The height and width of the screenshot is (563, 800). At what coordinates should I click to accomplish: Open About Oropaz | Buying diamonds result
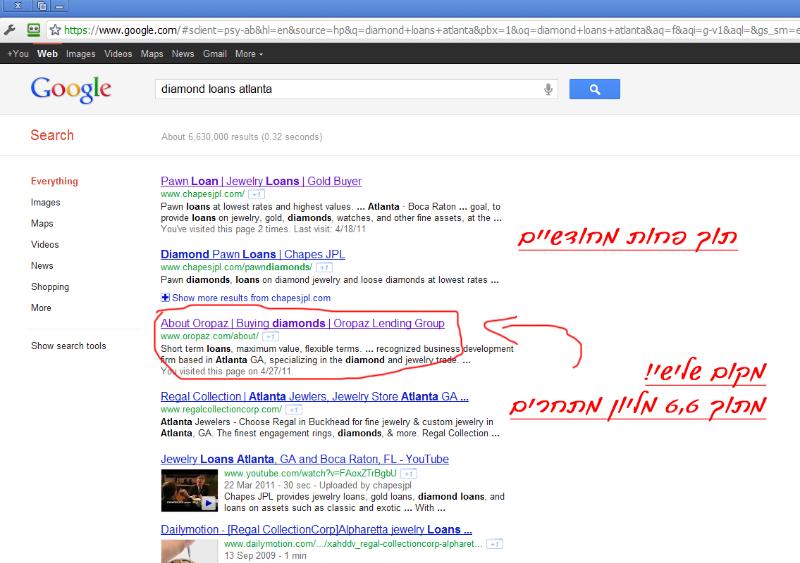pyautogui.click(x=302, y=323)
